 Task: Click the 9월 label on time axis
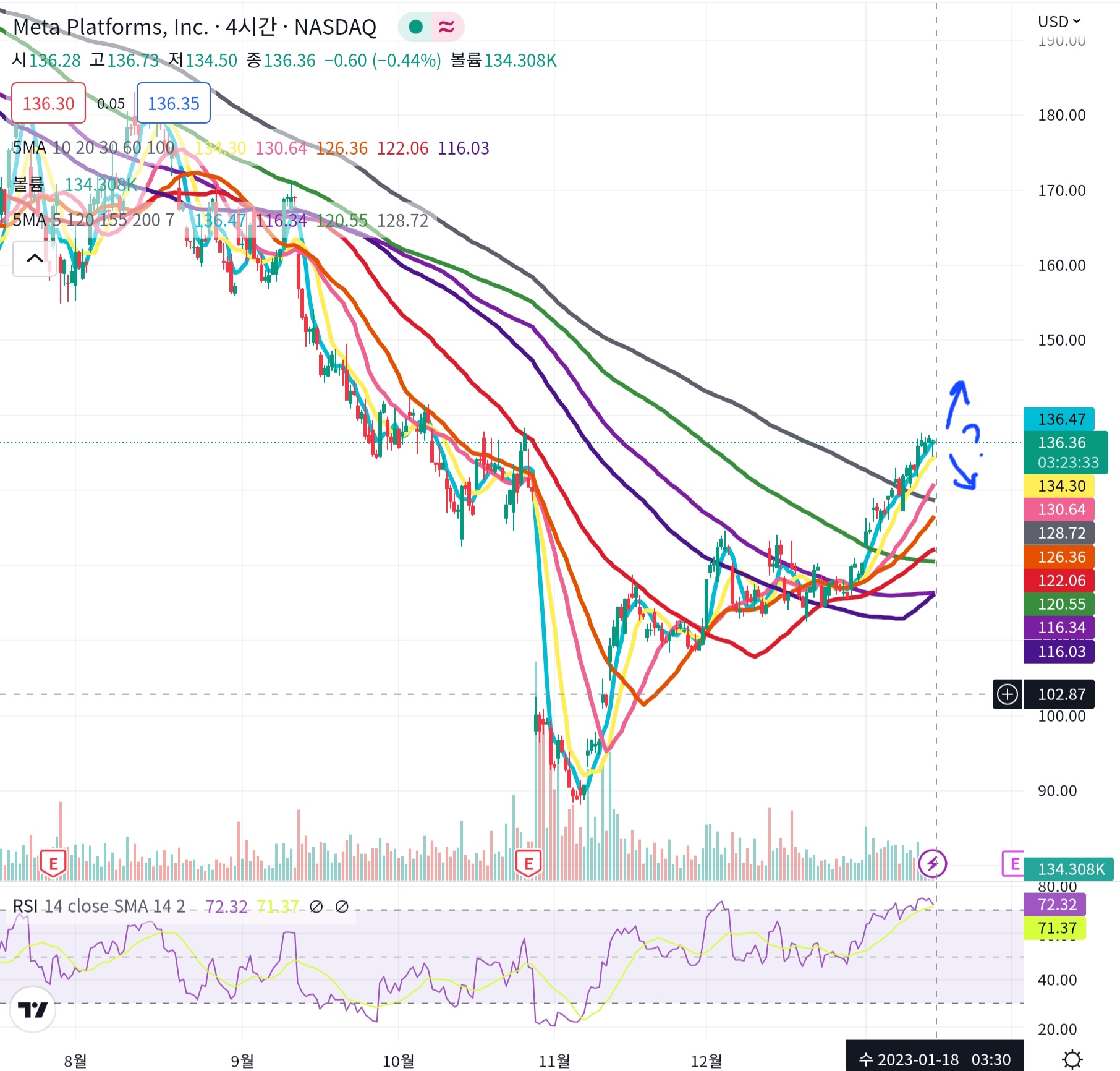point(242,1061)
